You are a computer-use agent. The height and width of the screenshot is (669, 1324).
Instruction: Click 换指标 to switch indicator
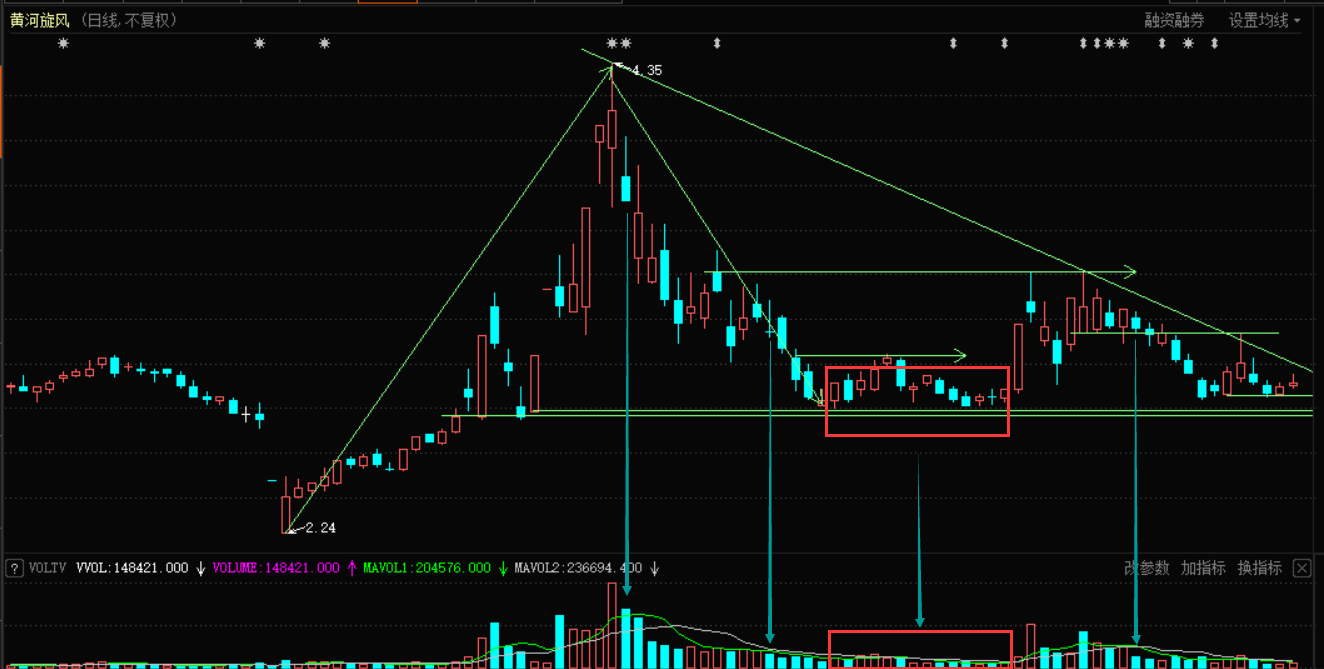click(x=1259, y=568)
